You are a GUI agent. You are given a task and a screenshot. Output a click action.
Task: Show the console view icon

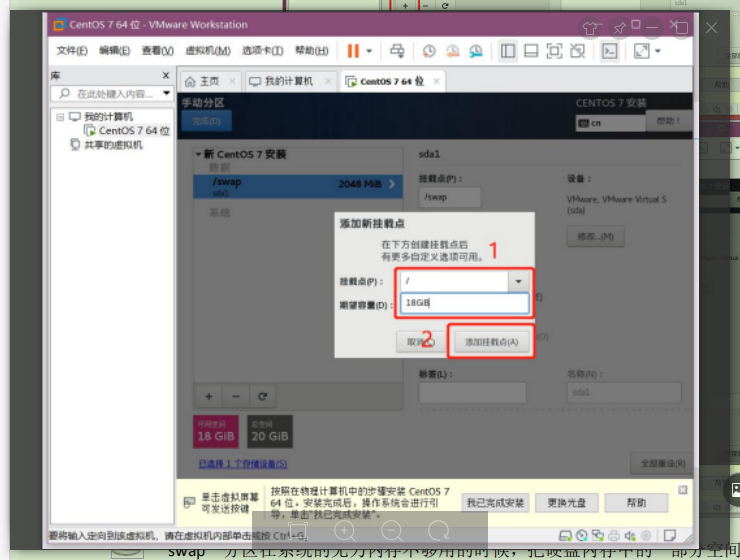tap(610, 51)
